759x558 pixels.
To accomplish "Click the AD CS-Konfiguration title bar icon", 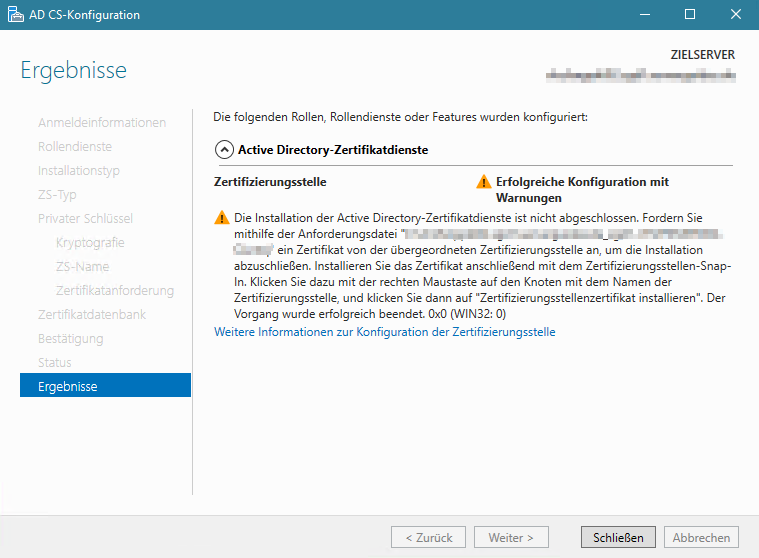I will coord(15,15).
